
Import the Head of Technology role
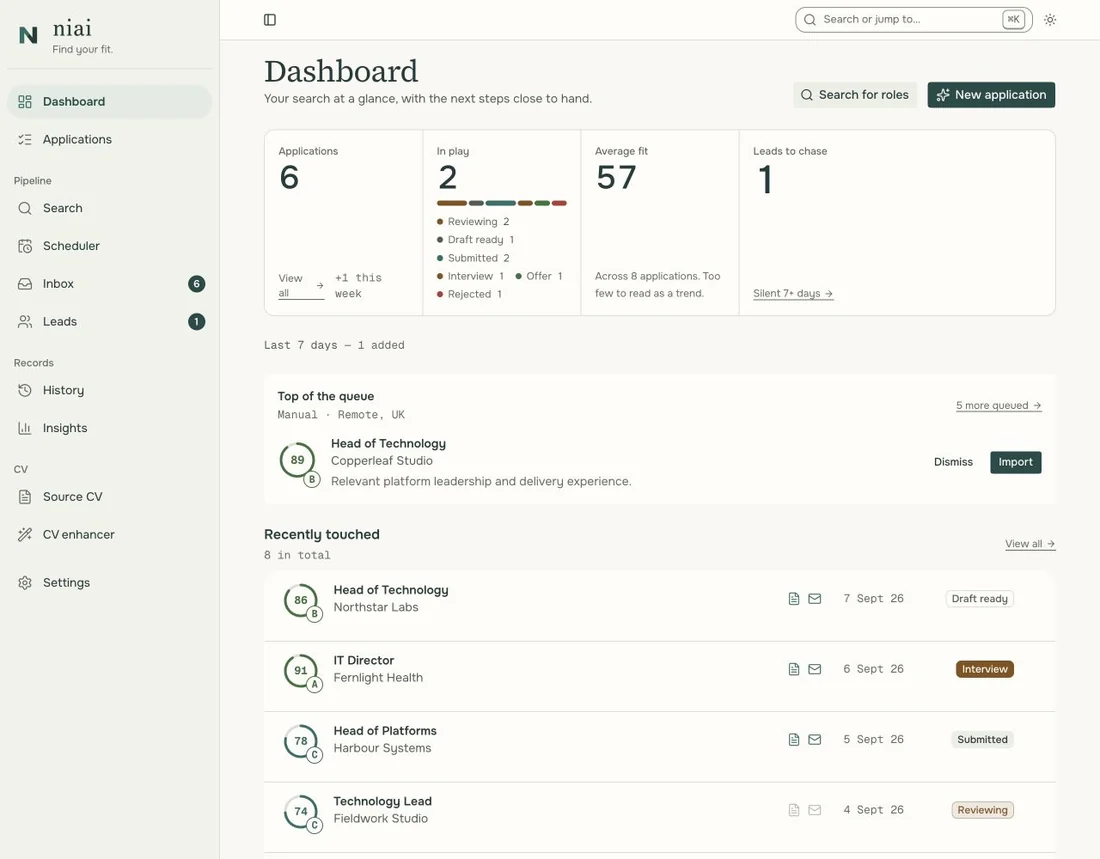1015,462
